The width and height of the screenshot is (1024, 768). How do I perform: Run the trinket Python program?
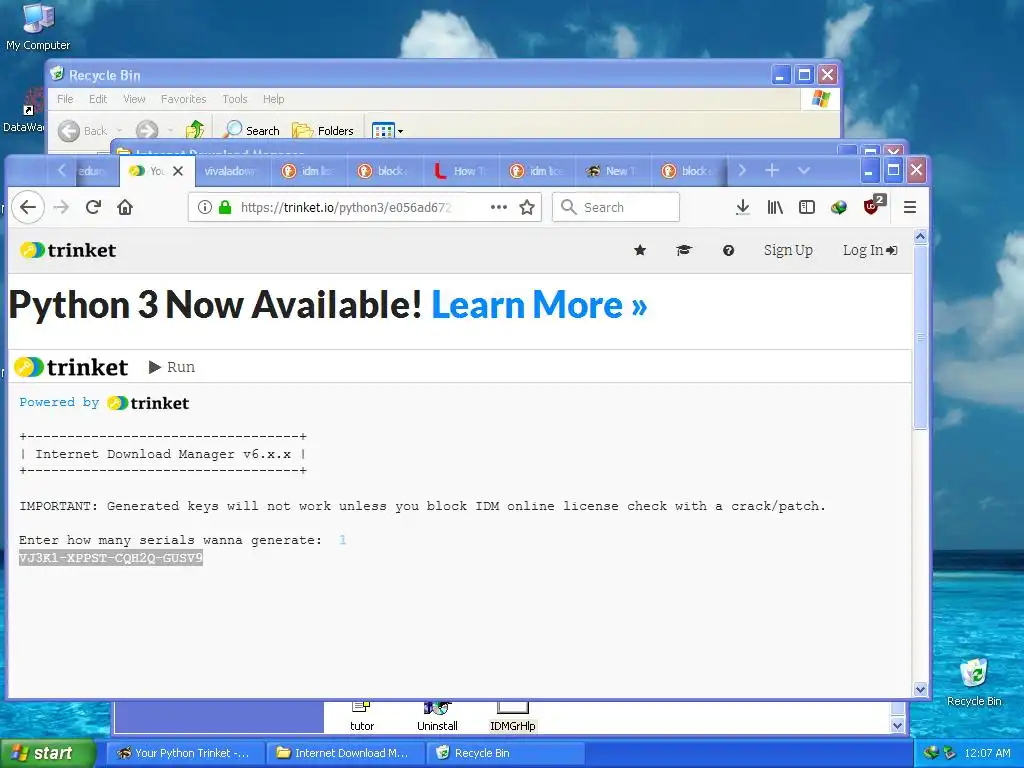(x=172, y=367)
